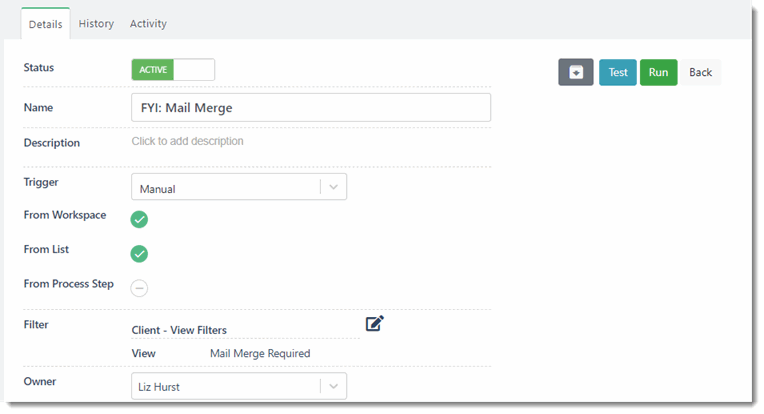Switch to the History tab
The height and width of the screenshot is (414, 764).
pyautogui.click(x=96, y=23)
